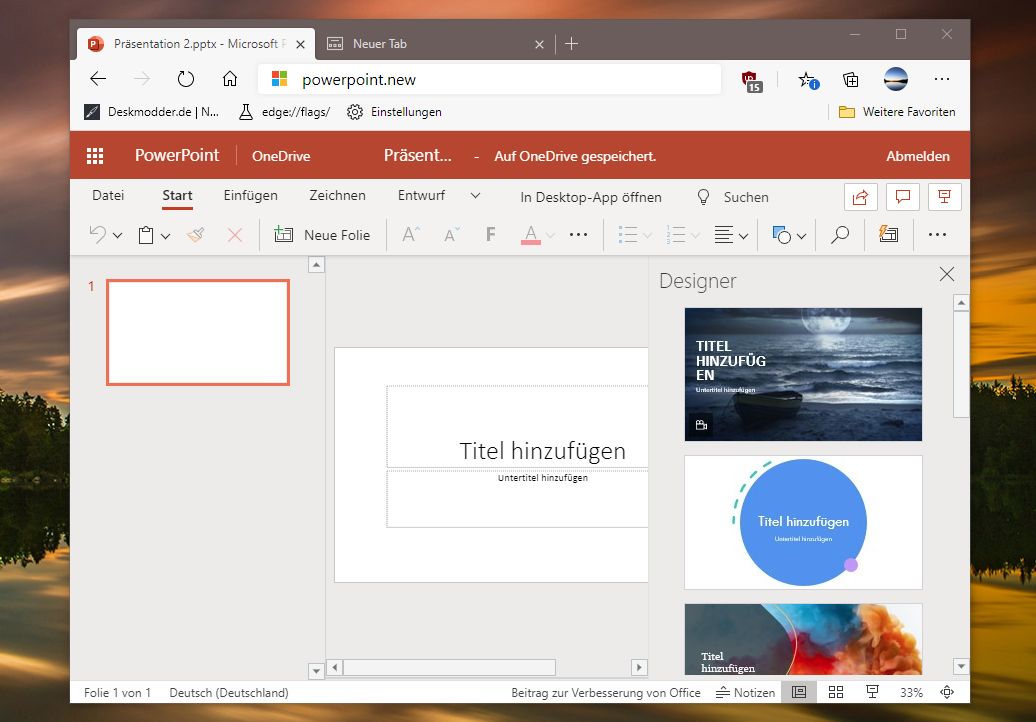Click the Share icon button

tap(861, 197)
